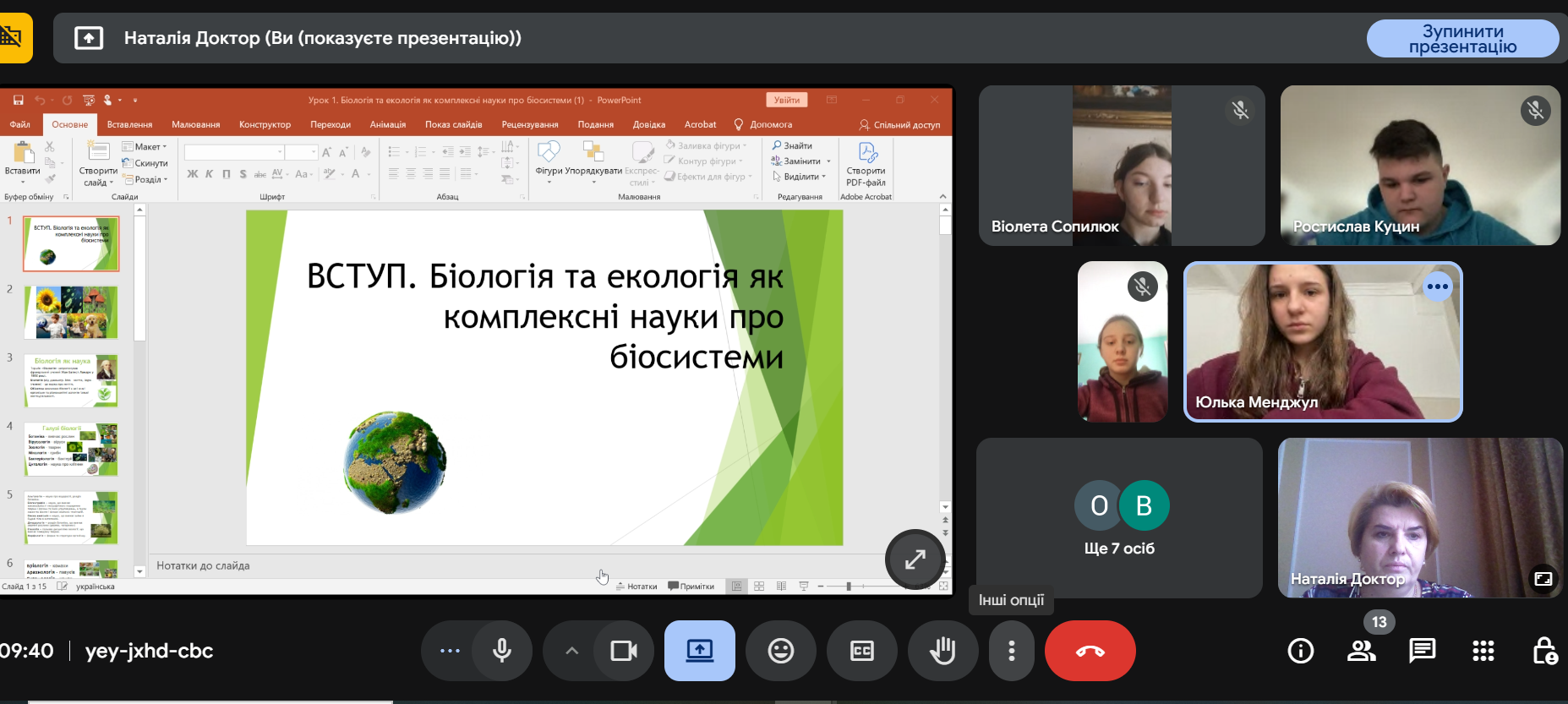1568x704 pixels.
Task: Cut selection with the scissors icon
Action: (x=50, y=146)
